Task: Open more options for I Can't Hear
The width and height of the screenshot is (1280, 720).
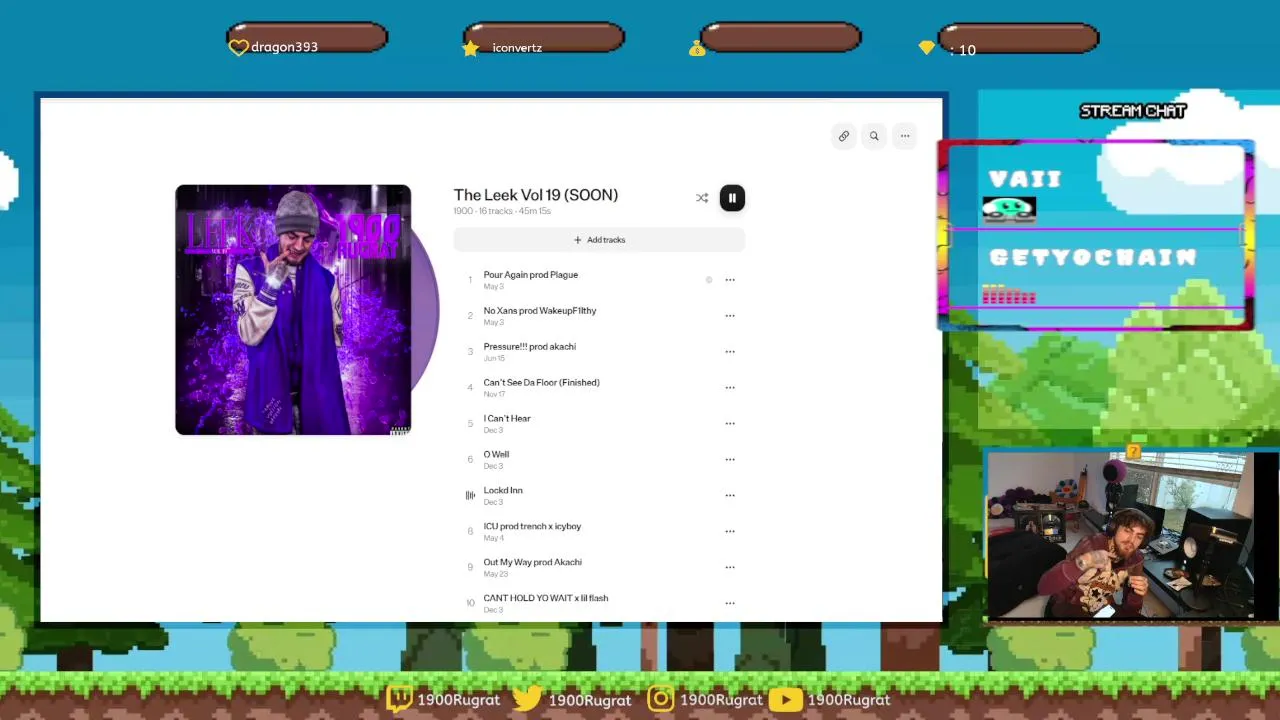Action: (x=730, y=424)
